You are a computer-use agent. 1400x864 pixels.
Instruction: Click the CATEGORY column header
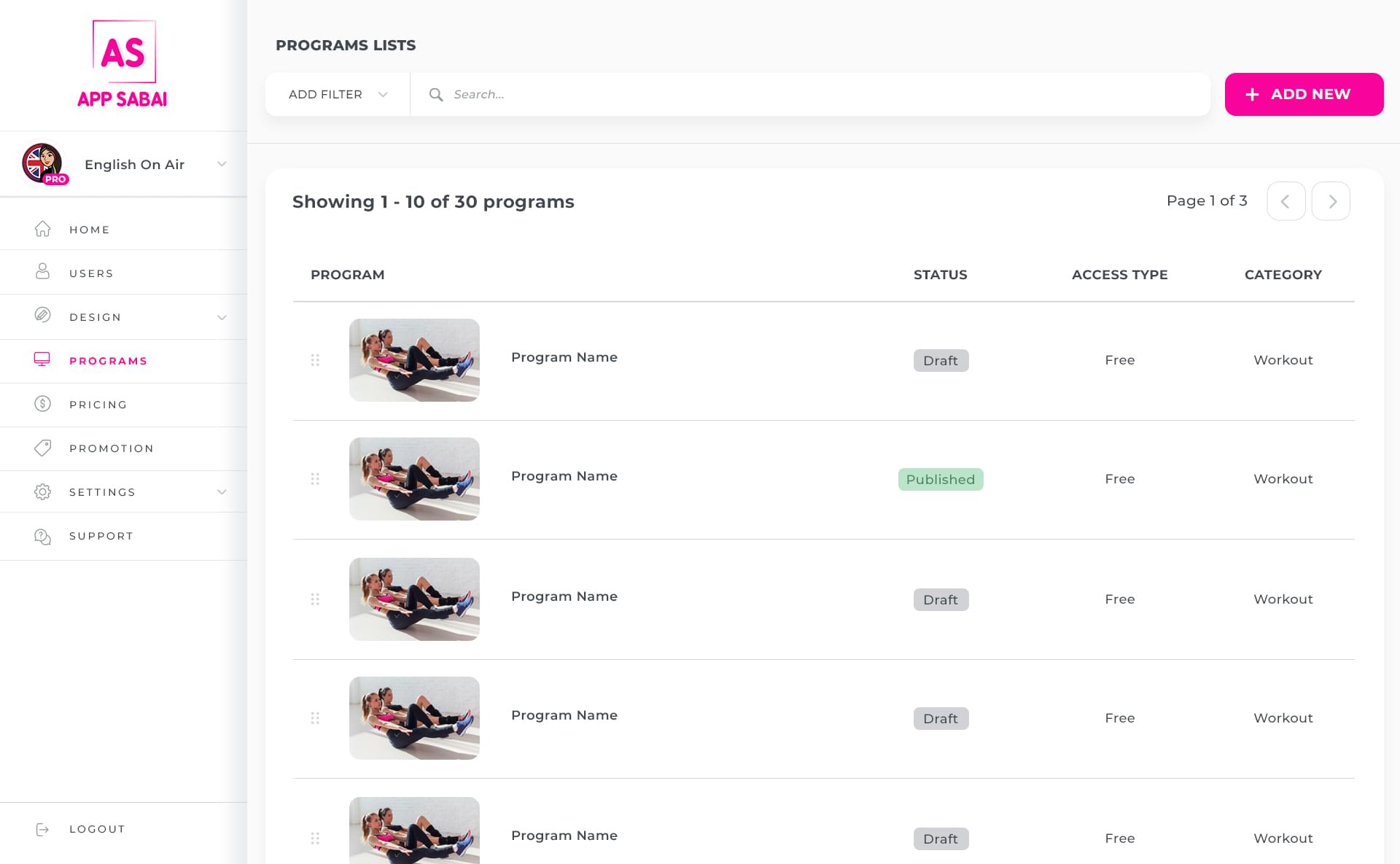[1283, 275]
